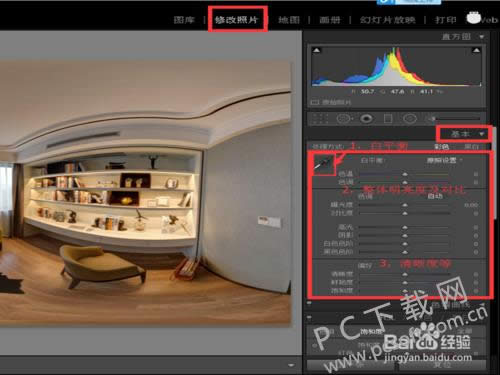Image resolution: width=500 pixels, height=375 pixels.
Task: Click the 高光 highlights slider handle
Action: pos(405,227)
